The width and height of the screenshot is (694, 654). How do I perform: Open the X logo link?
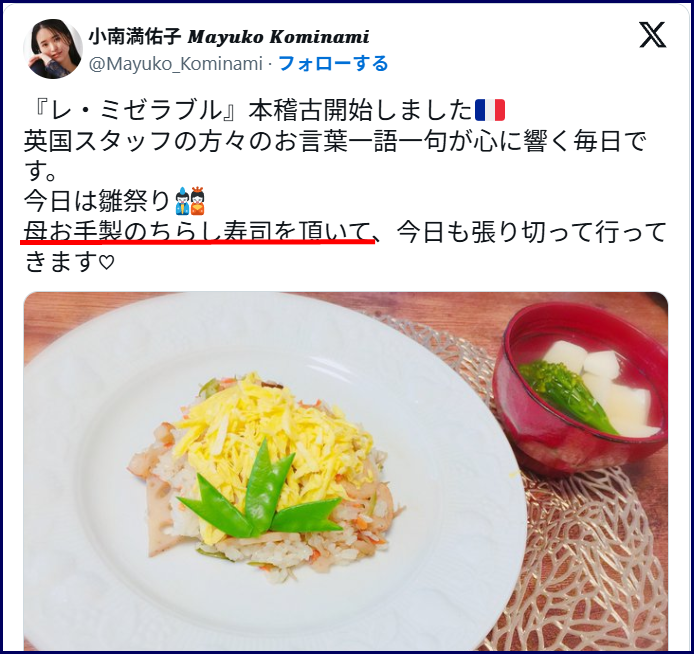[x=652, y=35]
